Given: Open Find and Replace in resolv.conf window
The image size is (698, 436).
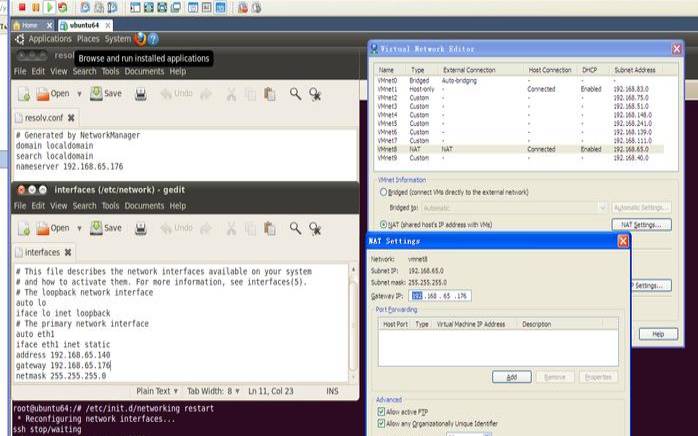Looking at the screenshot, I should click(315, 94).
